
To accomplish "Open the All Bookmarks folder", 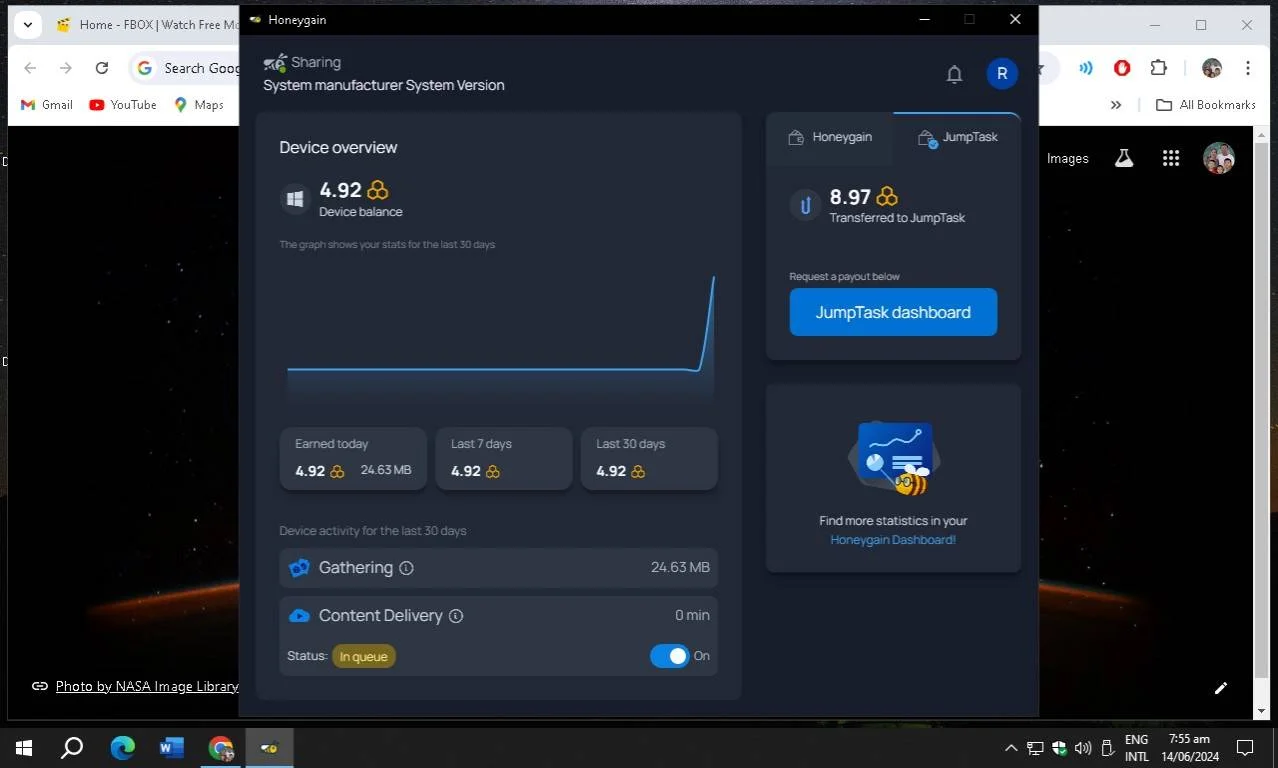I will click(1205, 105).
